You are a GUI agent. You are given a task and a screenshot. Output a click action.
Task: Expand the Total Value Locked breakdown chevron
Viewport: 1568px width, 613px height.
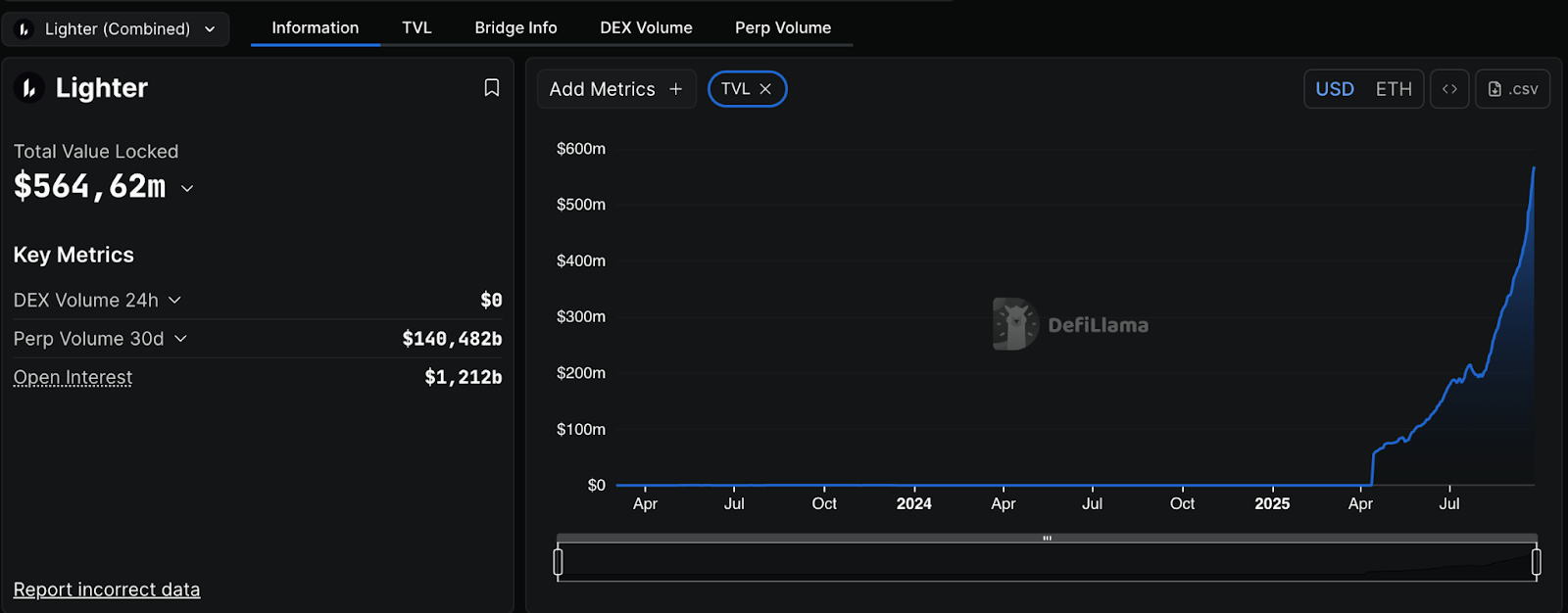[187, 188]
